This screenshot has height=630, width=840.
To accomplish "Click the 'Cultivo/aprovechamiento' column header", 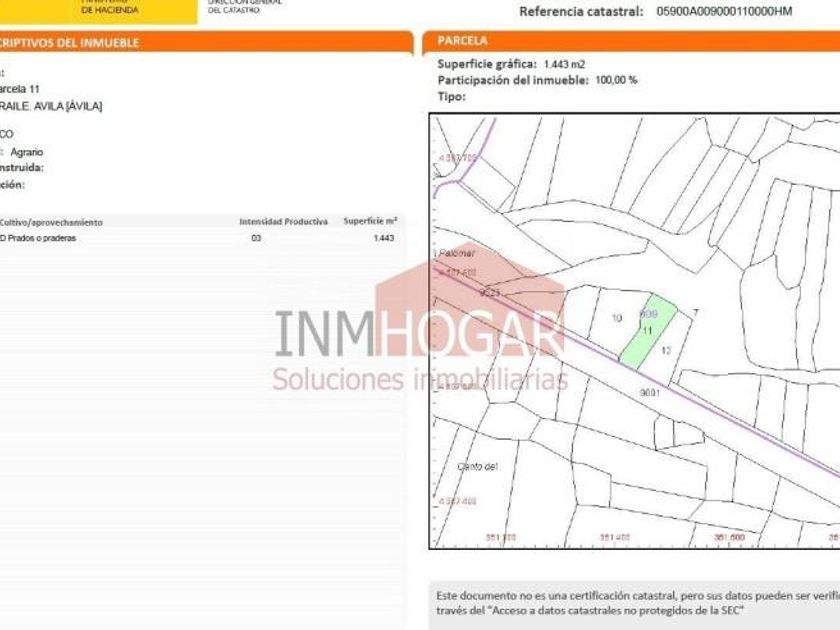I will coord(51,222).
